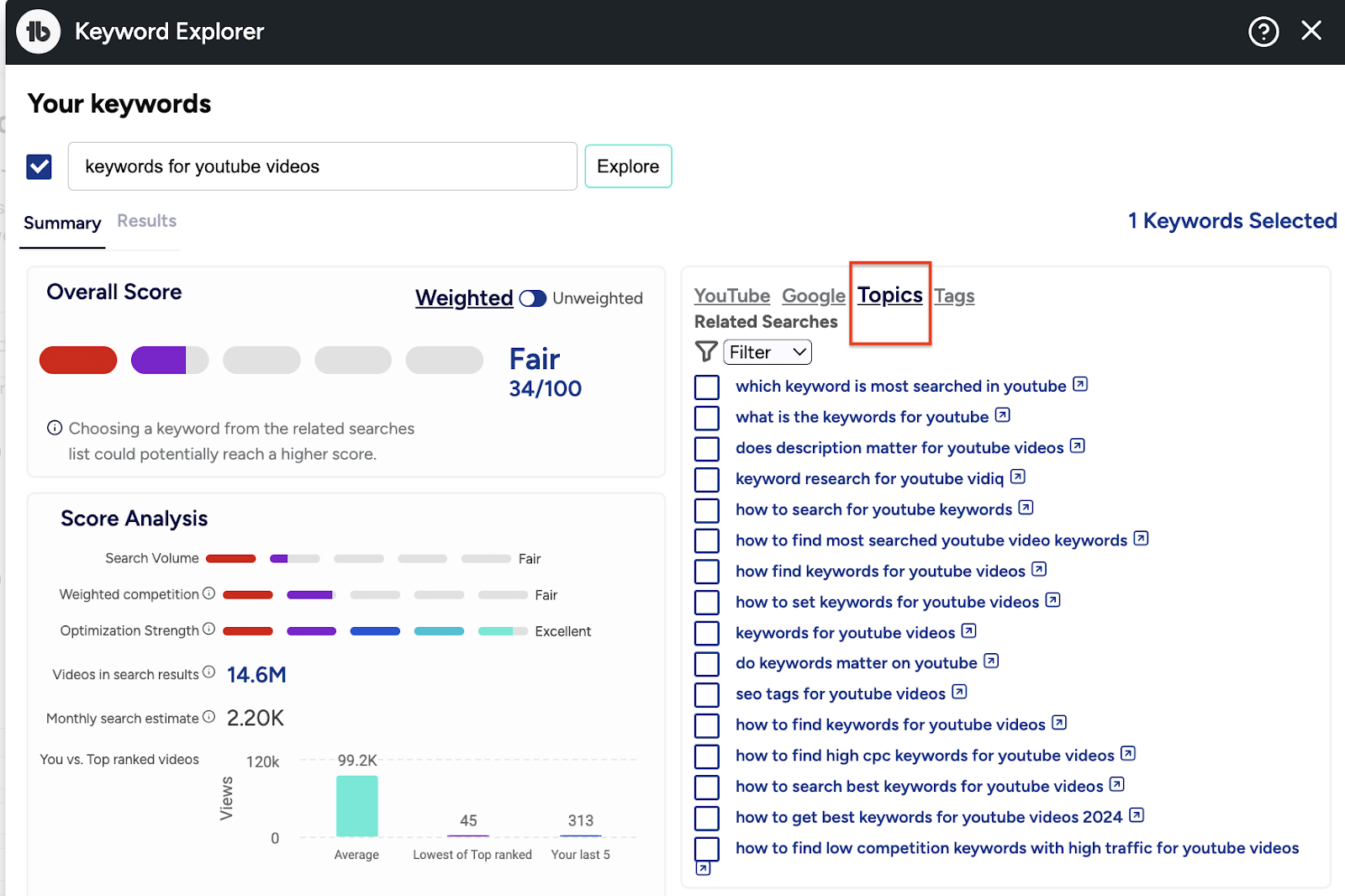This screenshot has height=896, width=1345.
Task: Click the Explore button
Action: tap(628, 166)
